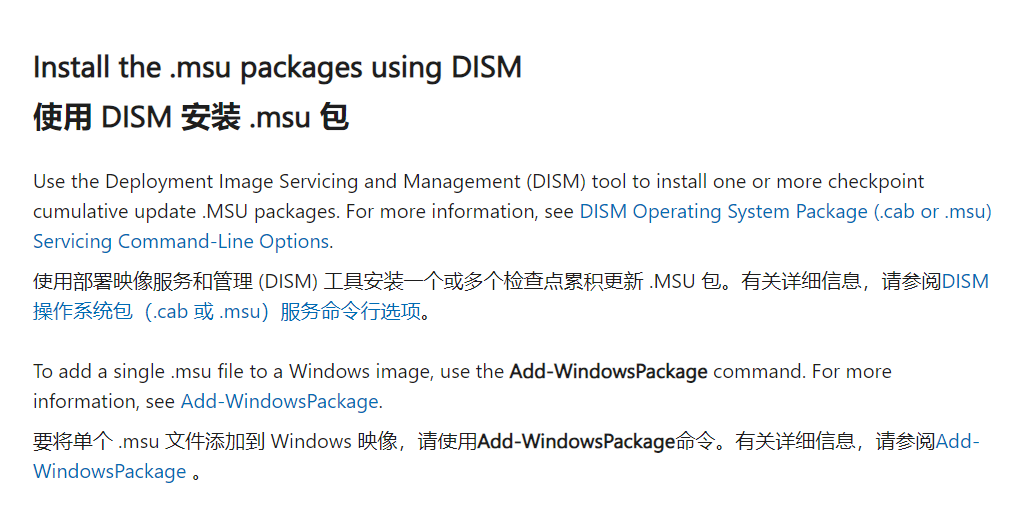Click the bold "Add-WindowsPackage" before "command"
This screenshot has width=1025, height=514.
609,371
